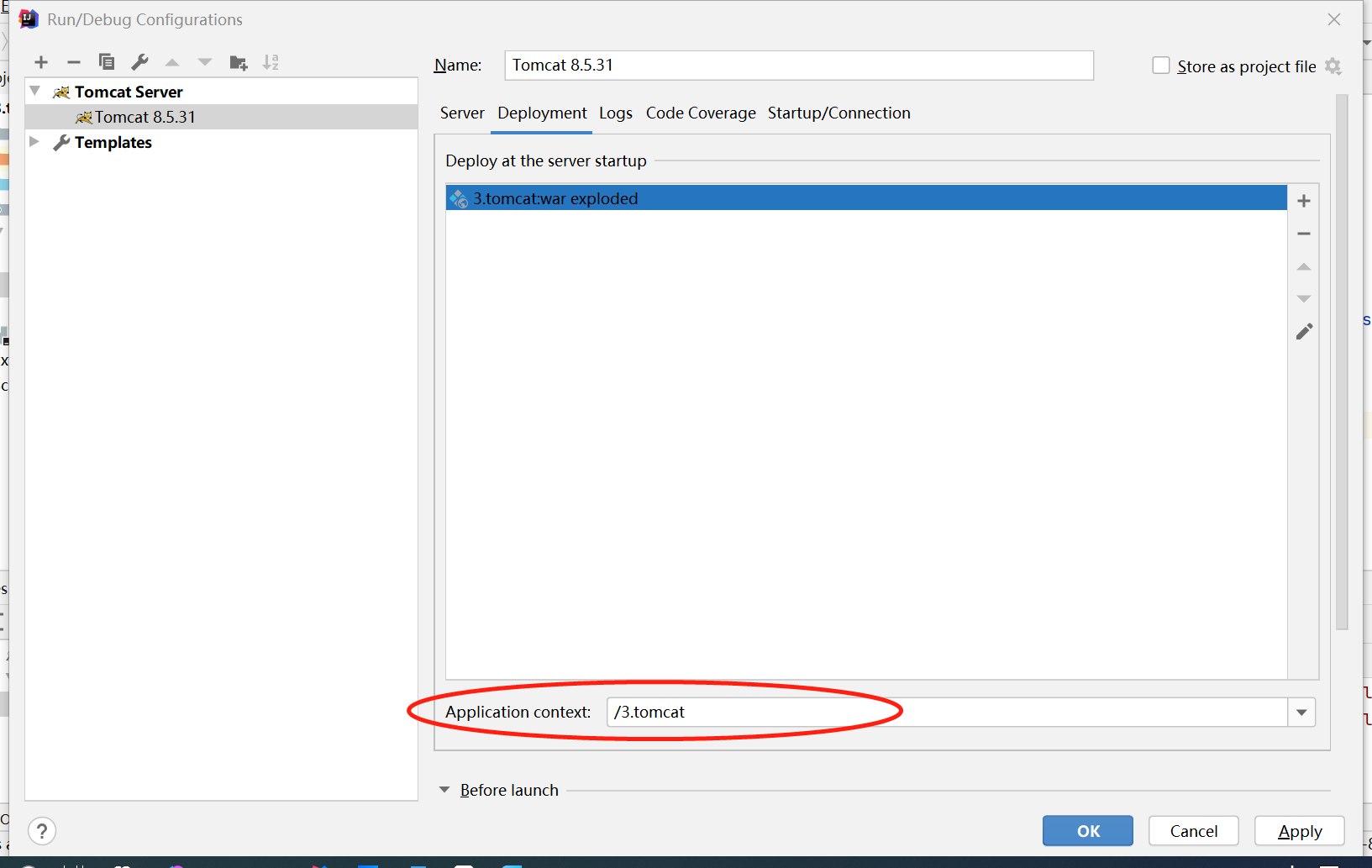Viewport: 1372px width, 868px height.
Task: Click the dialog's vertical scrollbar
Action: coord(1342,361)
